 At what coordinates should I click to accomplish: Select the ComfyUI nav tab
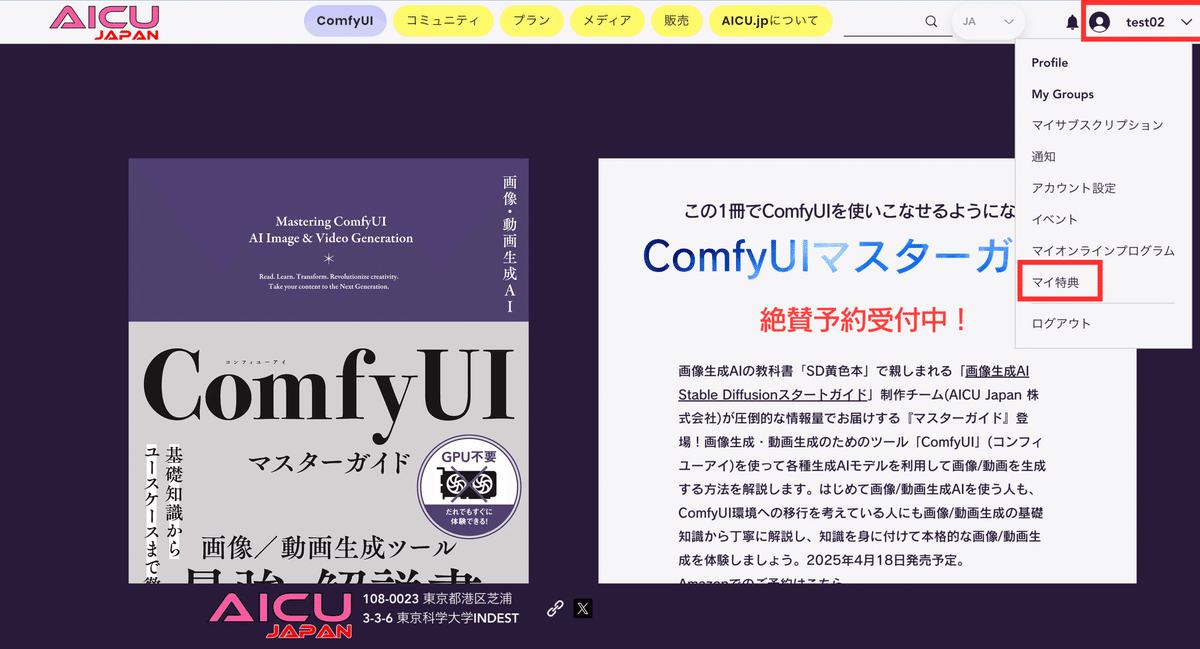pyautogui.click(x=344, y=21)
